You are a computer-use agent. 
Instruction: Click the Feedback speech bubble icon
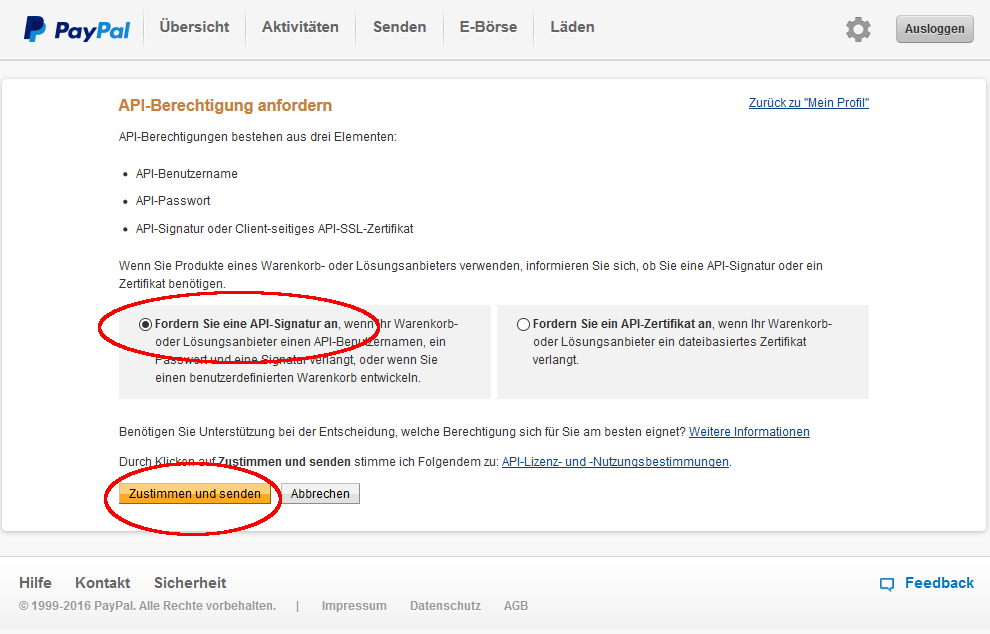coord(886,584)
